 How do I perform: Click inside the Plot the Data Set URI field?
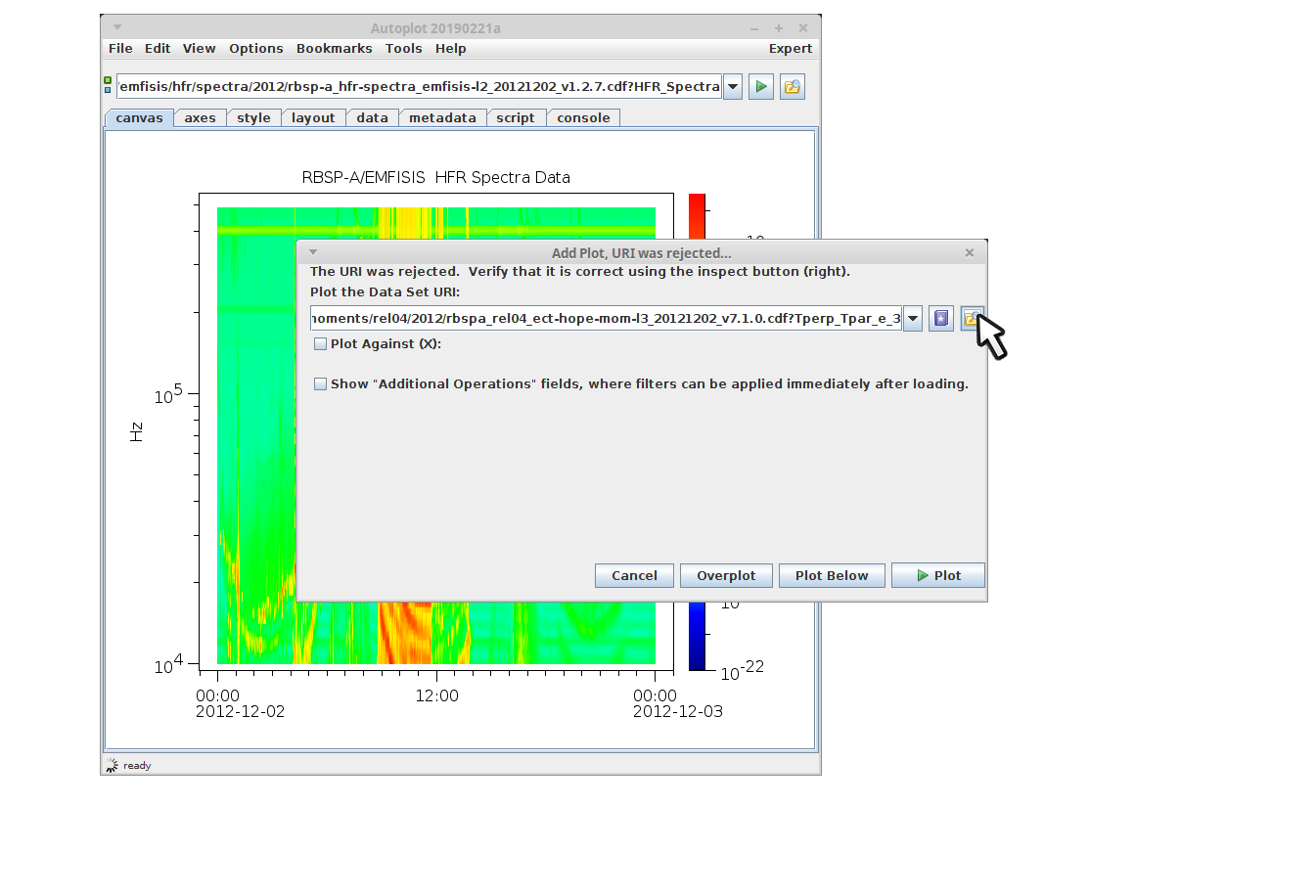(x=605, y=319)
